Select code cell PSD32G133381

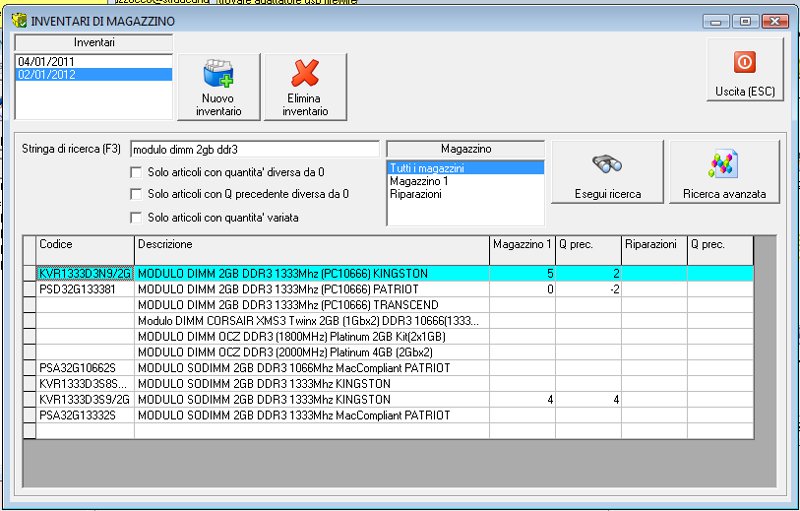coord(85,289)
